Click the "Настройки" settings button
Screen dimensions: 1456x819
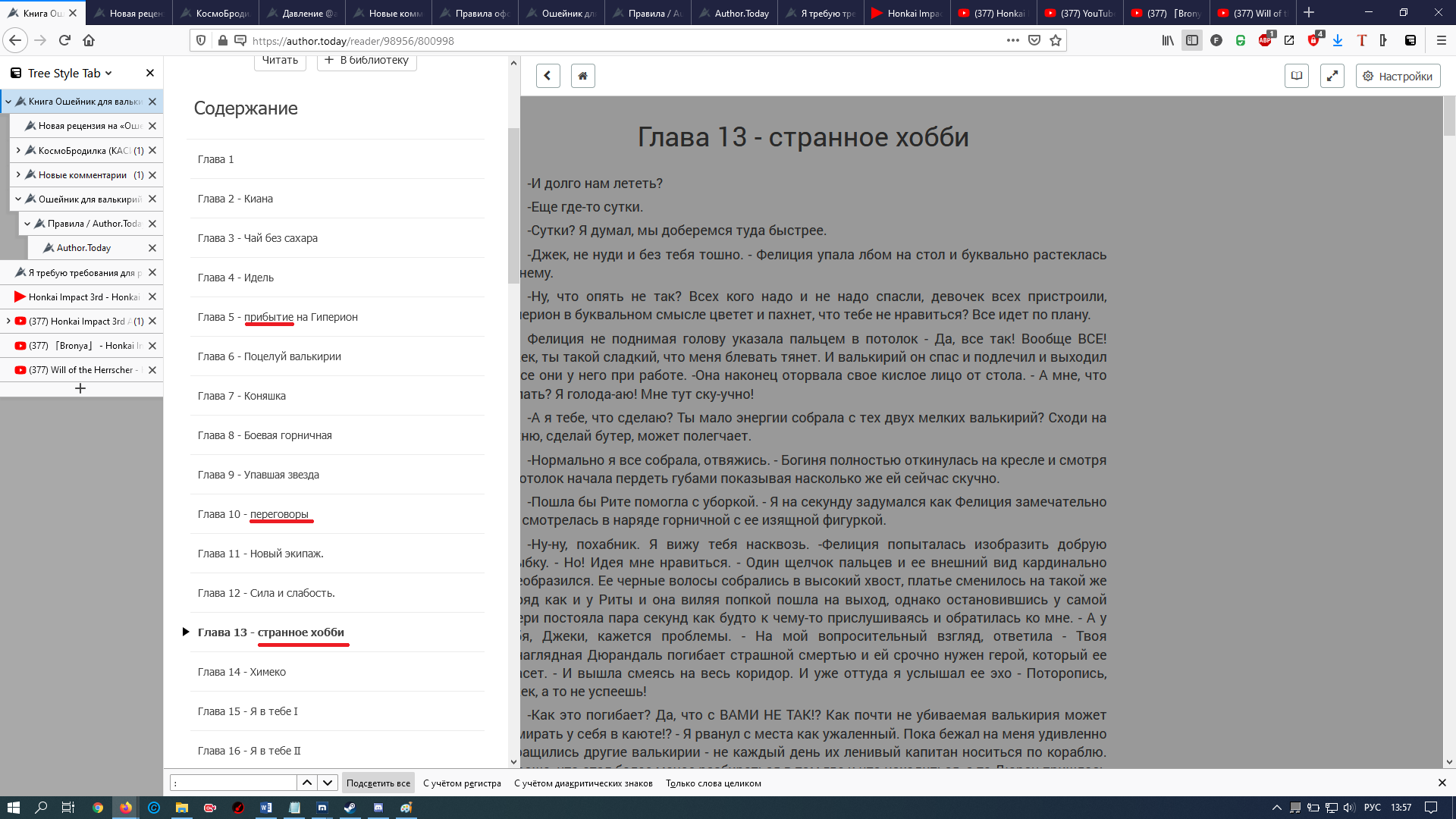click(x=1398, y=76)
